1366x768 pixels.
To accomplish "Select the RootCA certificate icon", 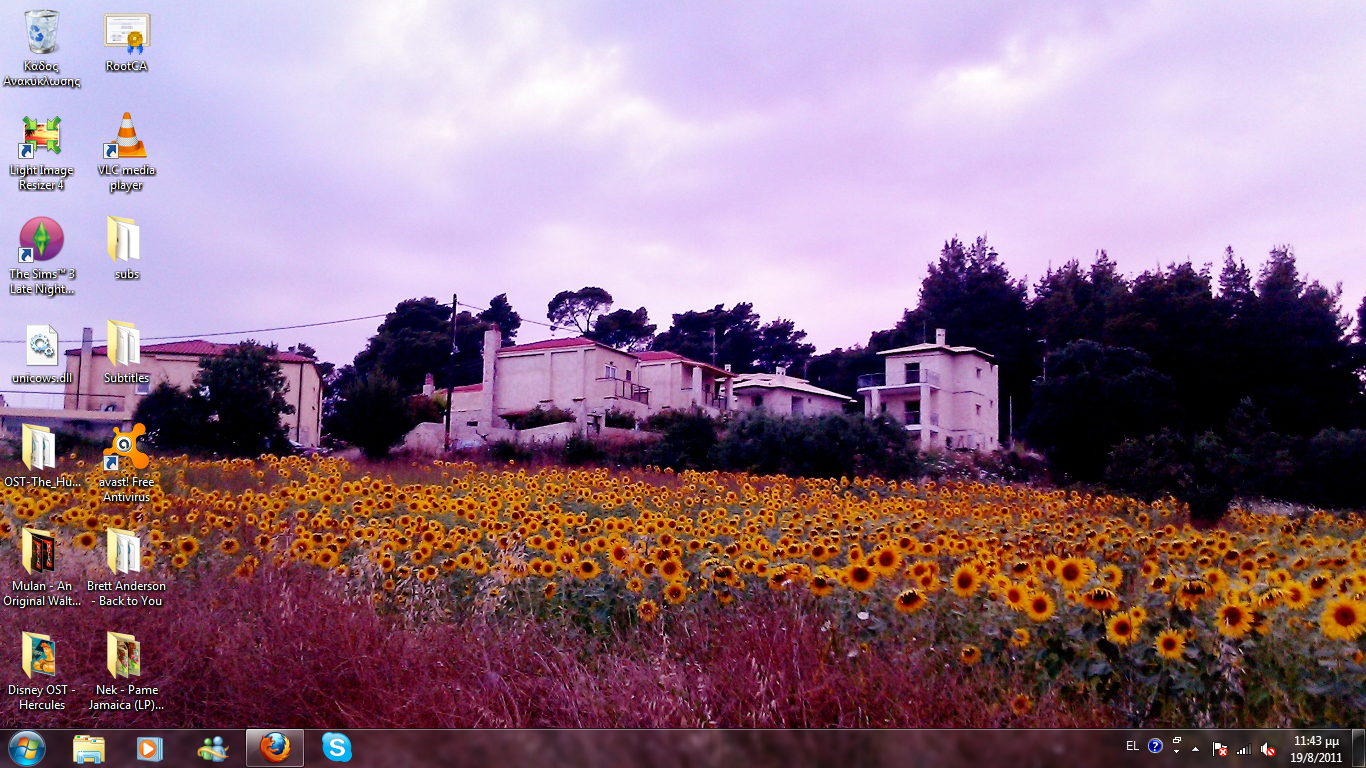I will [x=127, y=42].
